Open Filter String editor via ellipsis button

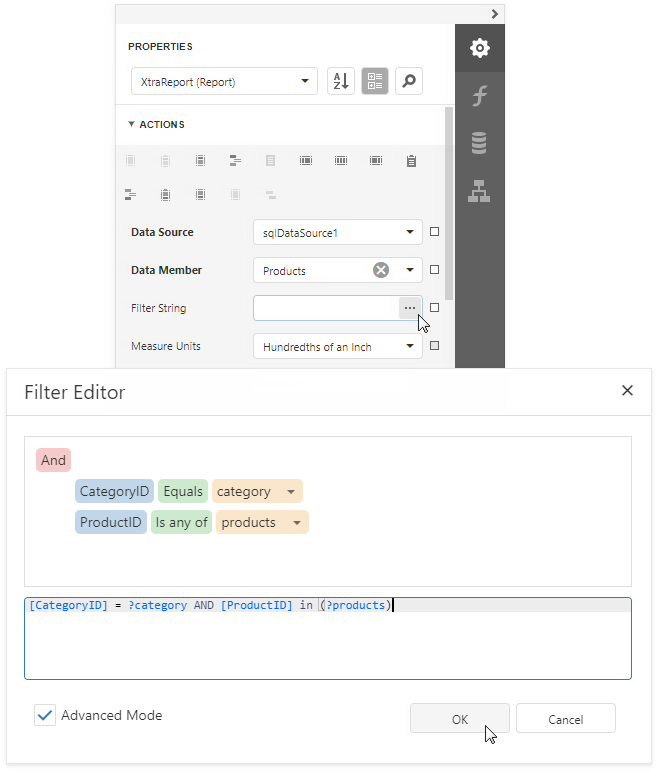click(410, 308)
